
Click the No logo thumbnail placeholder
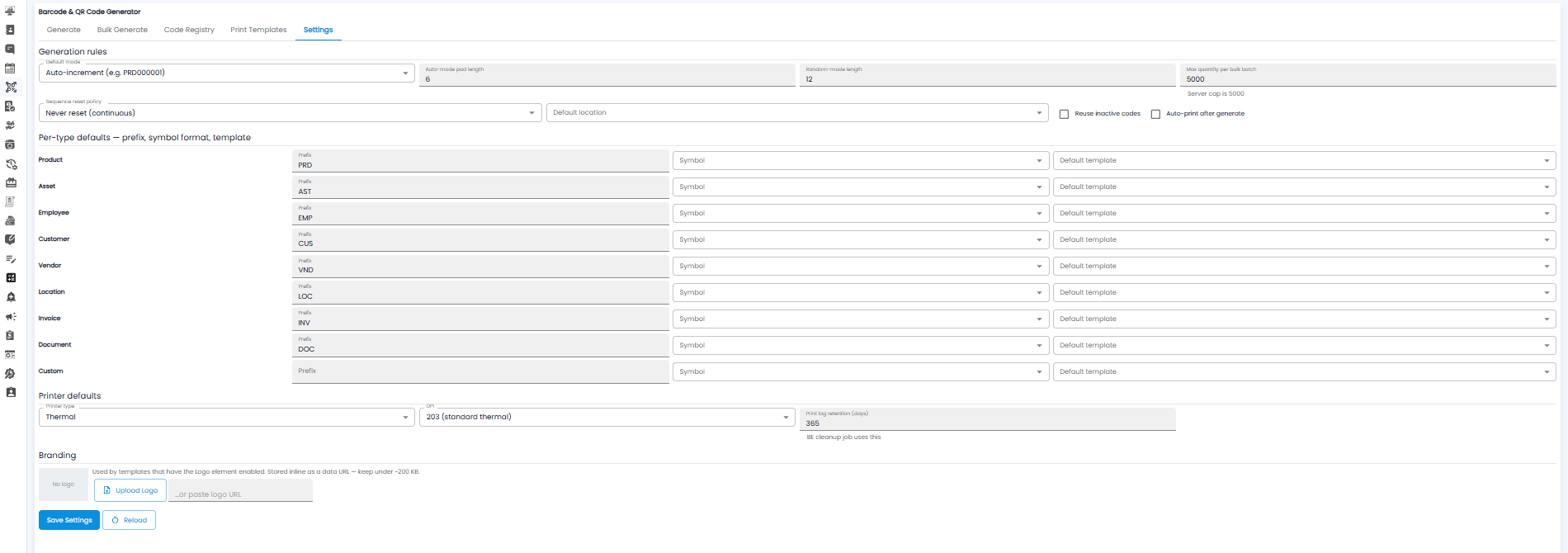[64, 484]
